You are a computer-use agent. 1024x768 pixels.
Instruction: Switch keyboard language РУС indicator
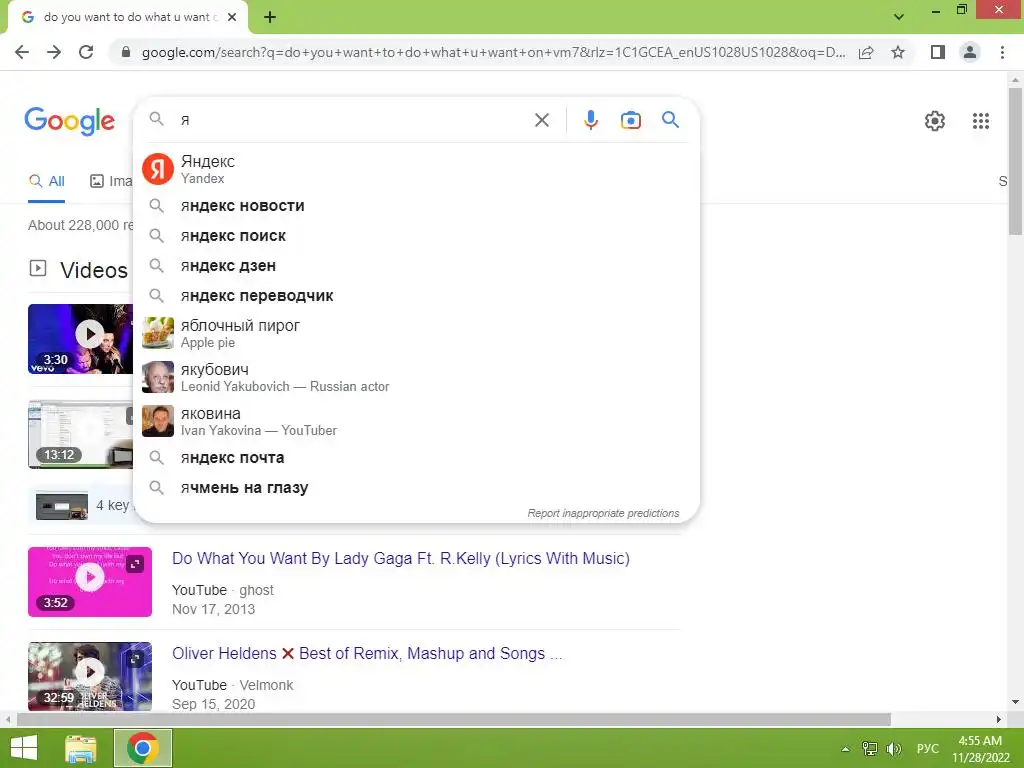click(x=927, y=749)
